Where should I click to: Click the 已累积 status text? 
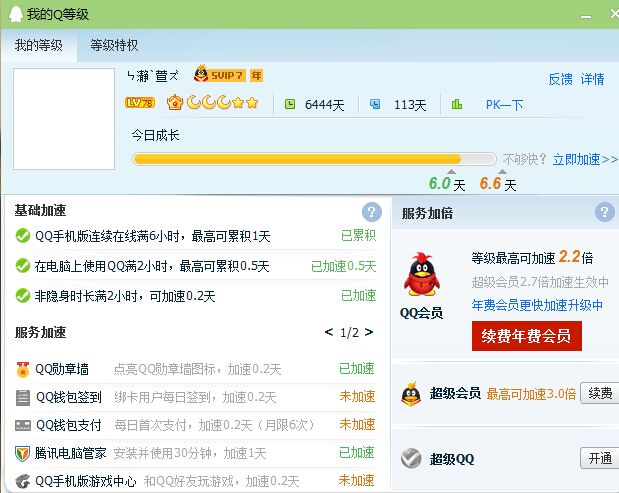[358, 236]
